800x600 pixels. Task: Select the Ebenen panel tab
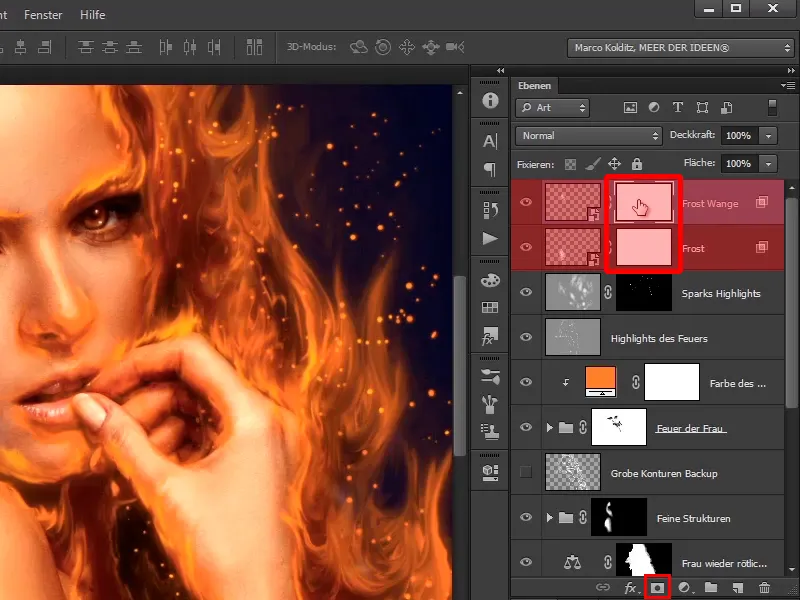coord(535,86)
